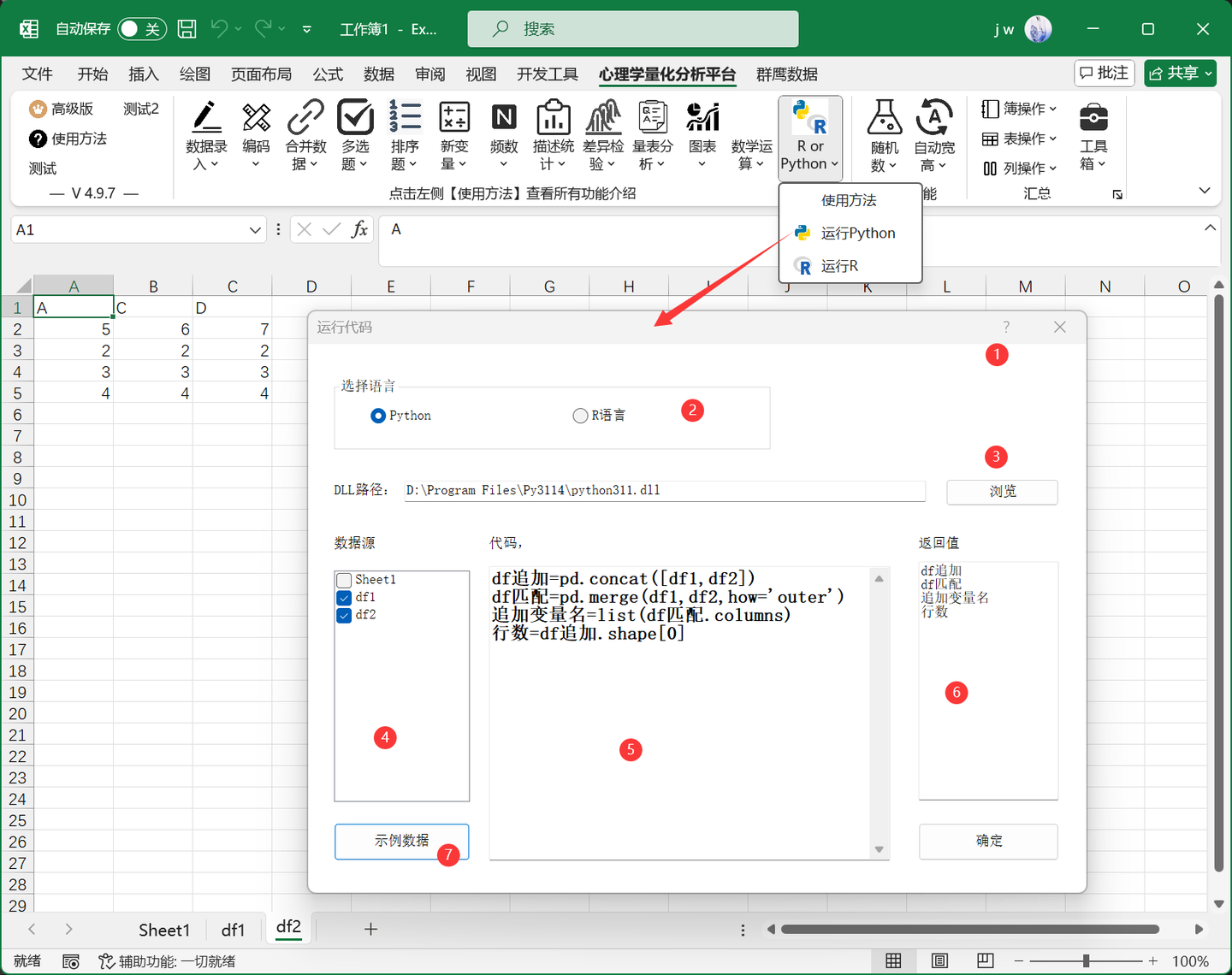Open the 数据录入 data entry tool
This screenshot has height=975, width=1232.
(x=206, y=137)
